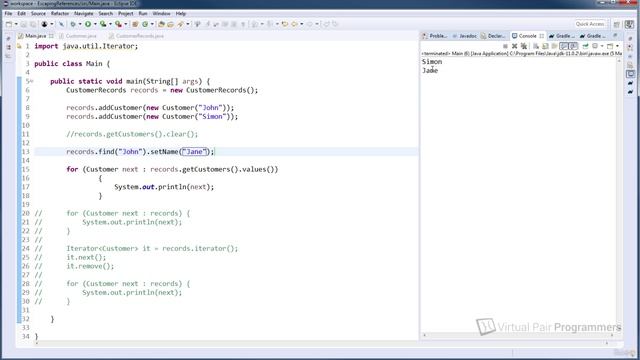This screenshot has height=360, width=640.
Task: Open the Open Console dropdown arrow
Action: (x=617, y=46)
